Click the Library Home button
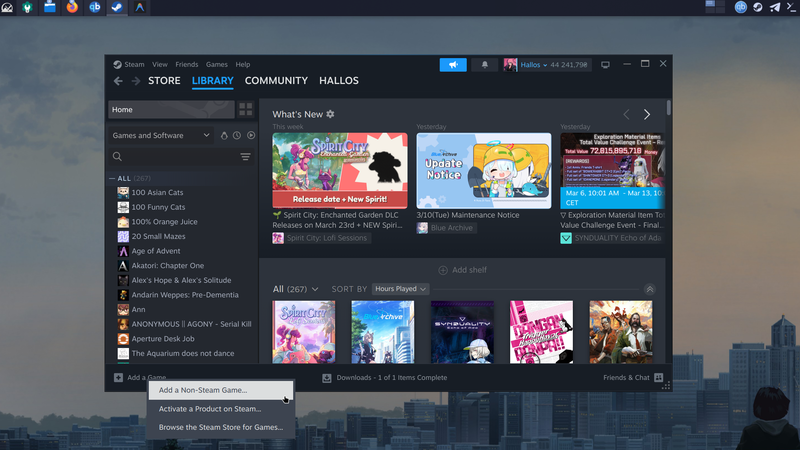 (171, 109)
